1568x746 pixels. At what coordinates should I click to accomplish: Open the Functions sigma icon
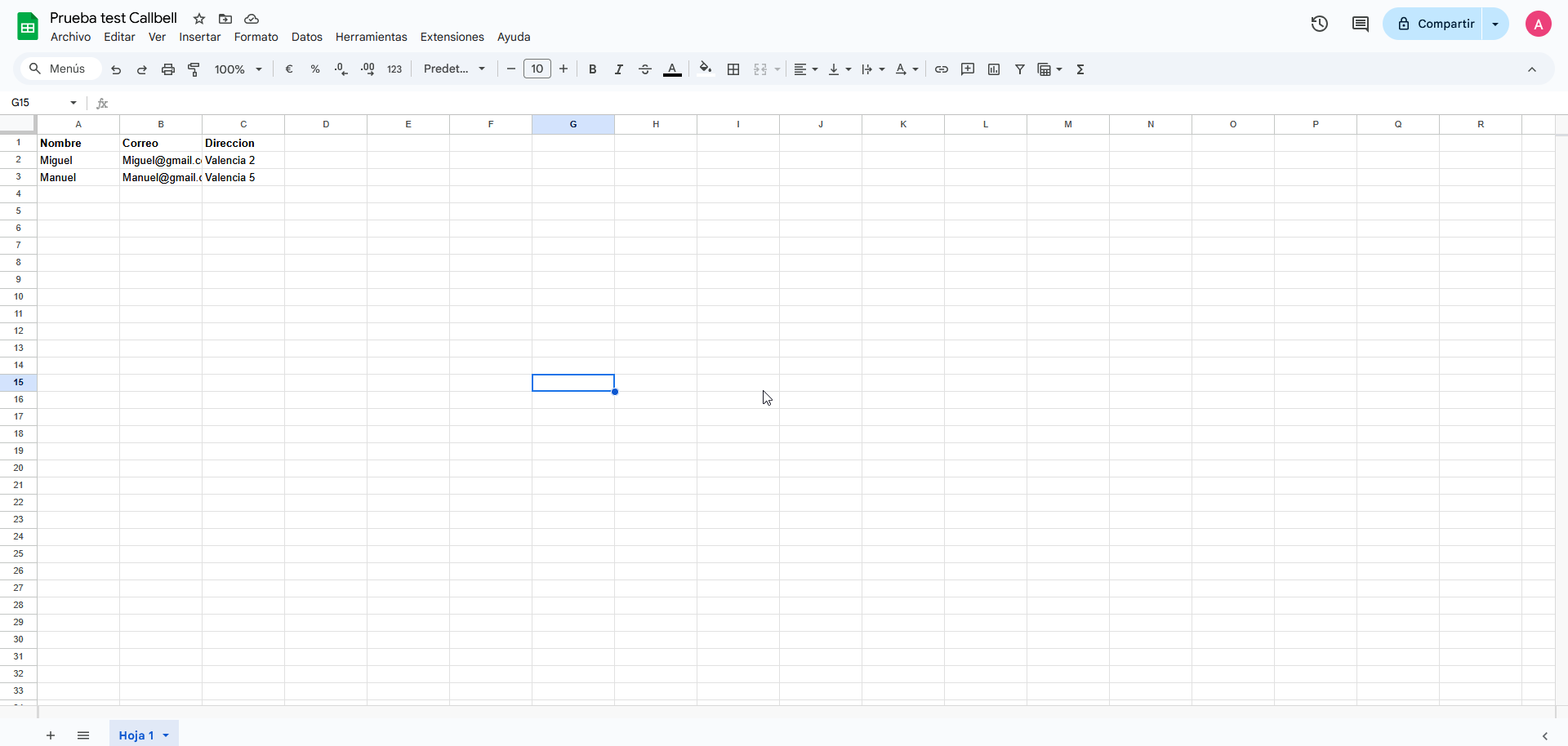tap(1080, 69)
